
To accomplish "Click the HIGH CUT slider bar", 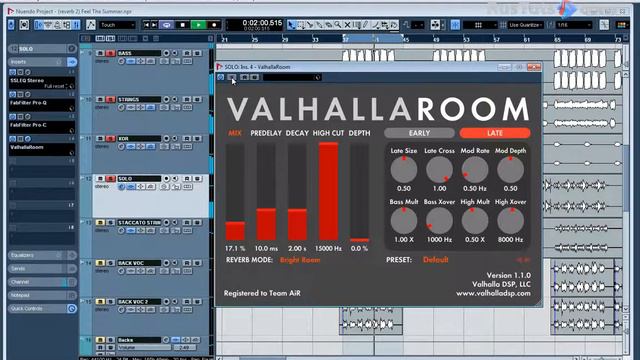I will pyautogui.click(x=328, y=192).
